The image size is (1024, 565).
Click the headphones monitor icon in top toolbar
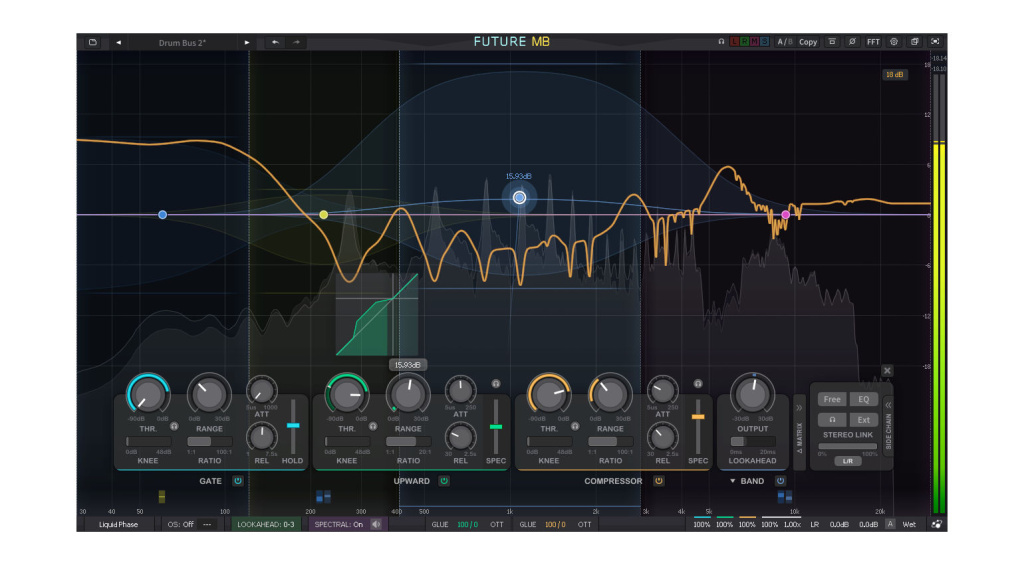click(x=721, y=42)
